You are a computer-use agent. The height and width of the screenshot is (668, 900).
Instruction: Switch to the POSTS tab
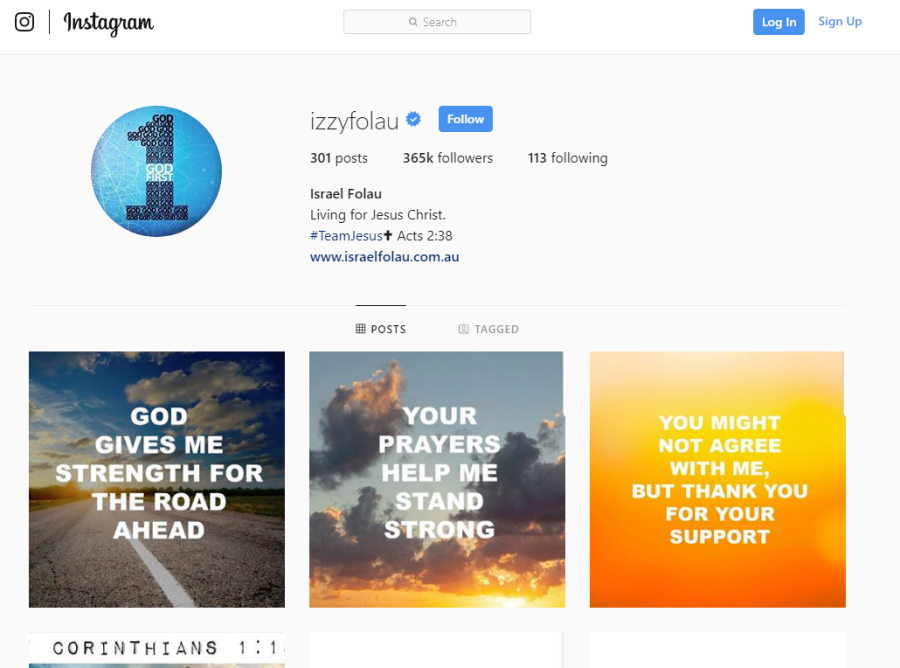coord(381,329)
